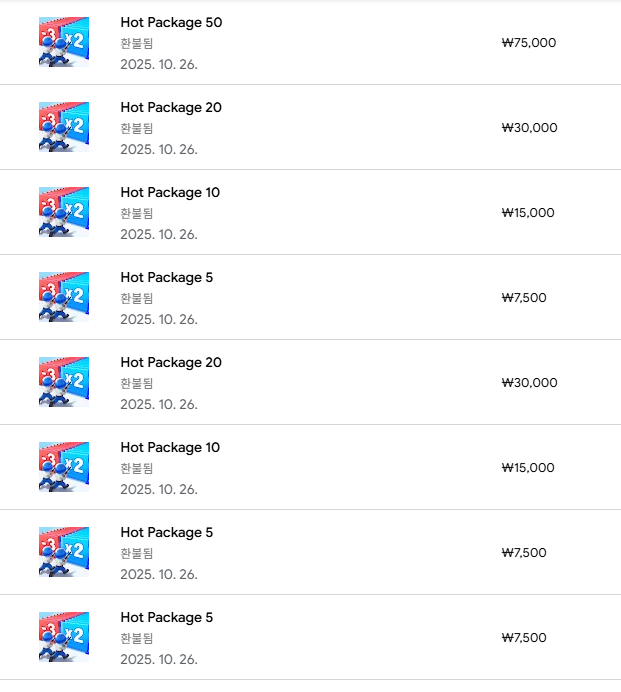The image size is (621, 692).
Task: Click the icon of the second Hot Package 20
Action: point(64,382)
